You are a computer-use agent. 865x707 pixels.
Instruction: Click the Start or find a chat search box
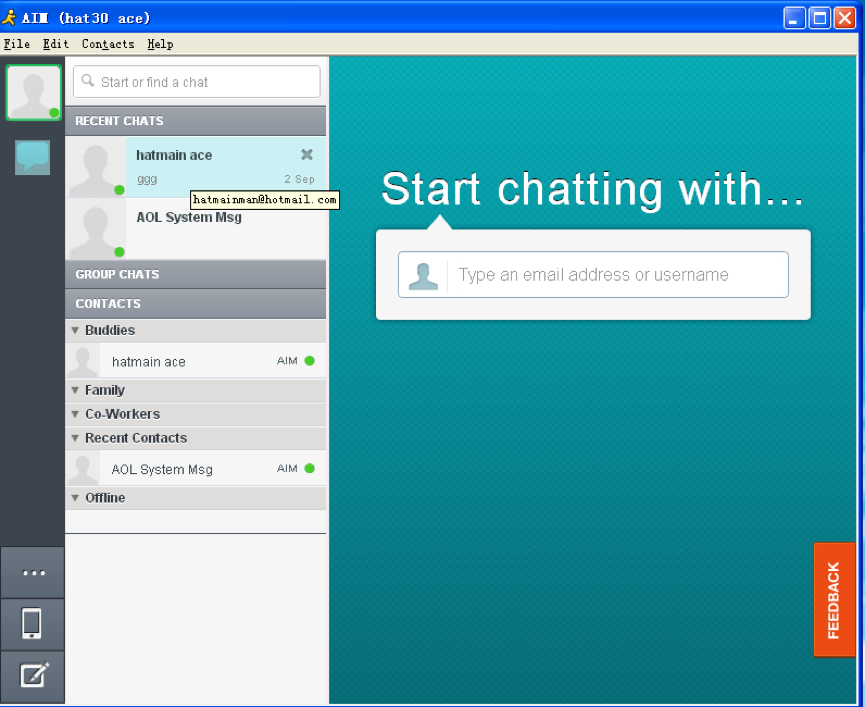[x=196, y=82]
